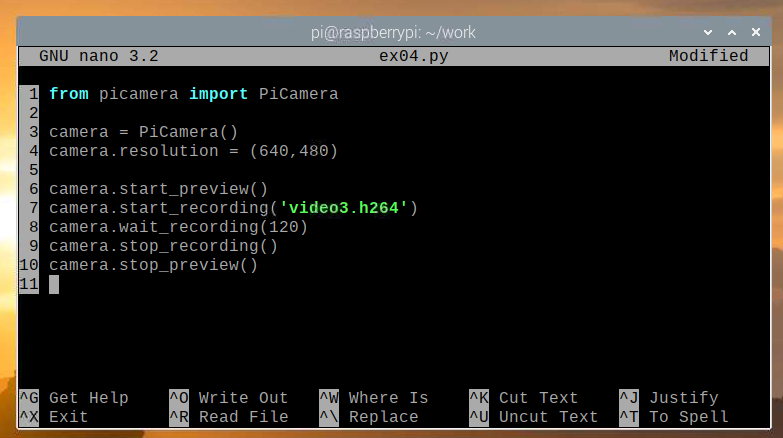Minimize the terminal window
Screen dimensions: 783x438
[x=706, y=33]
